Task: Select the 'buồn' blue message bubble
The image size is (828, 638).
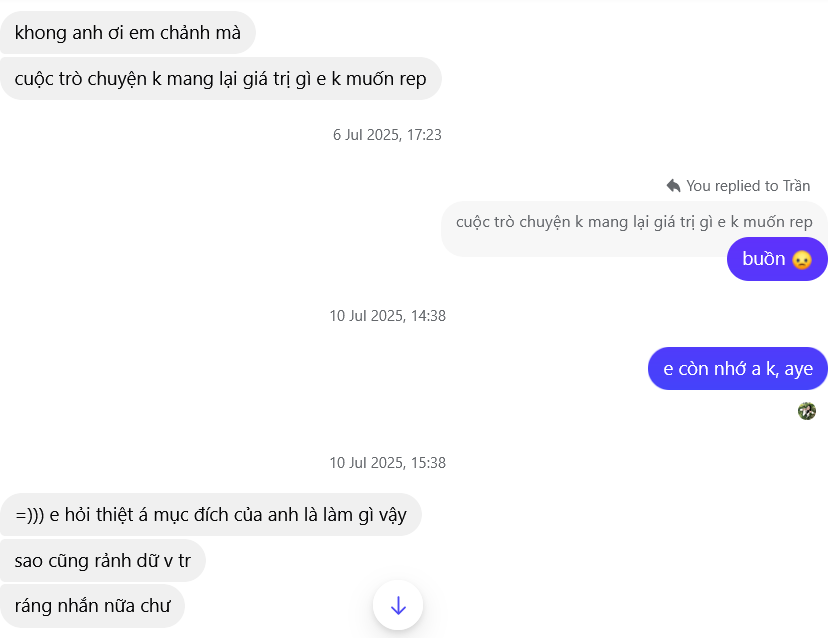Action: (777, 259)
